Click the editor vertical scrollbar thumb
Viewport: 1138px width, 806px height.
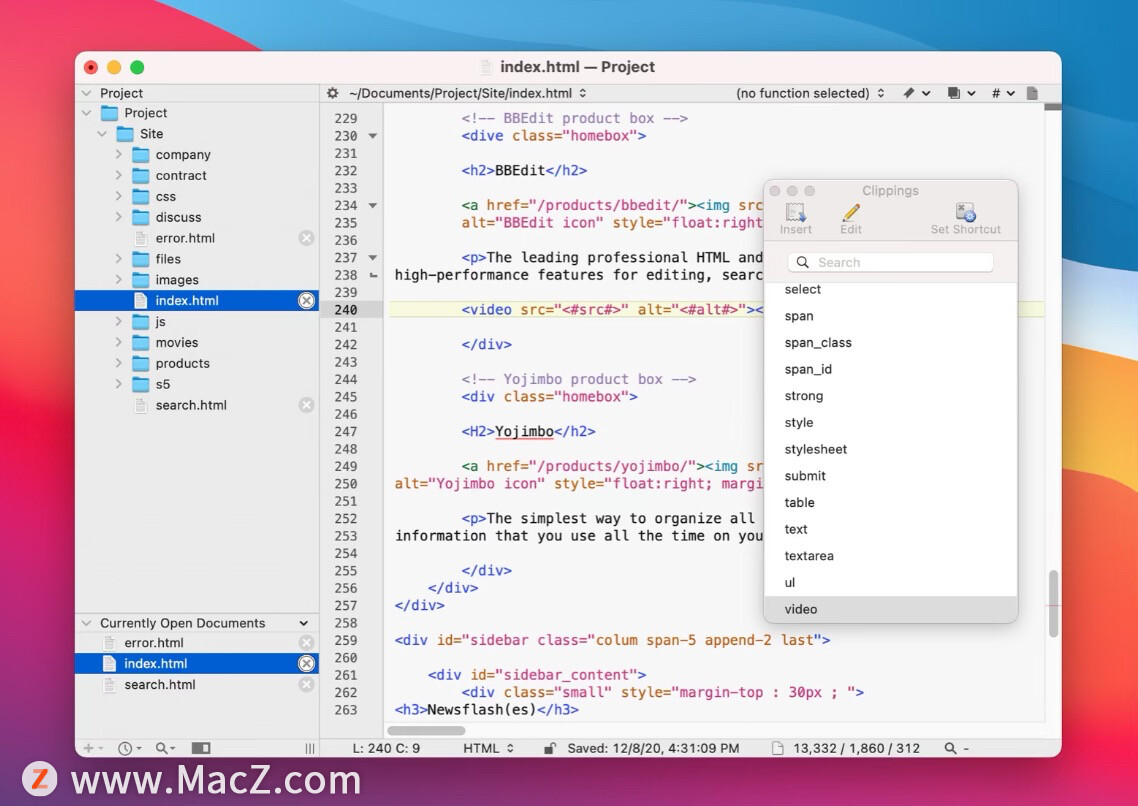coord(1053,604)
